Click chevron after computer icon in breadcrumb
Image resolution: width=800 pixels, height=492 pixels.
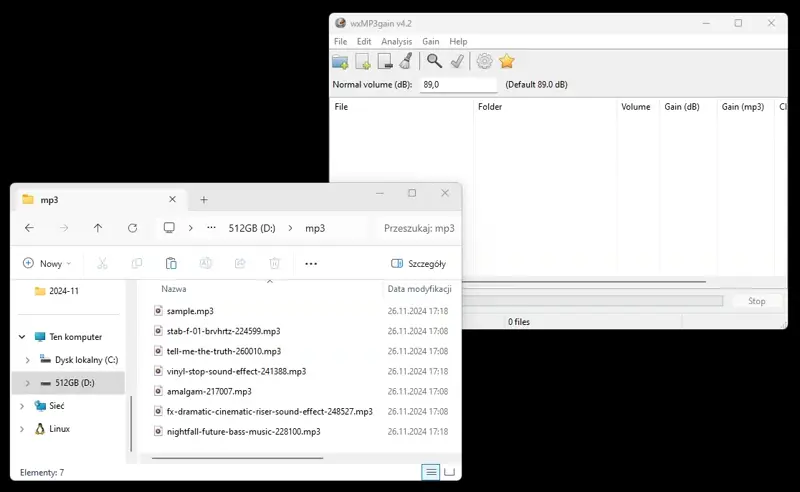pos(190,228)
